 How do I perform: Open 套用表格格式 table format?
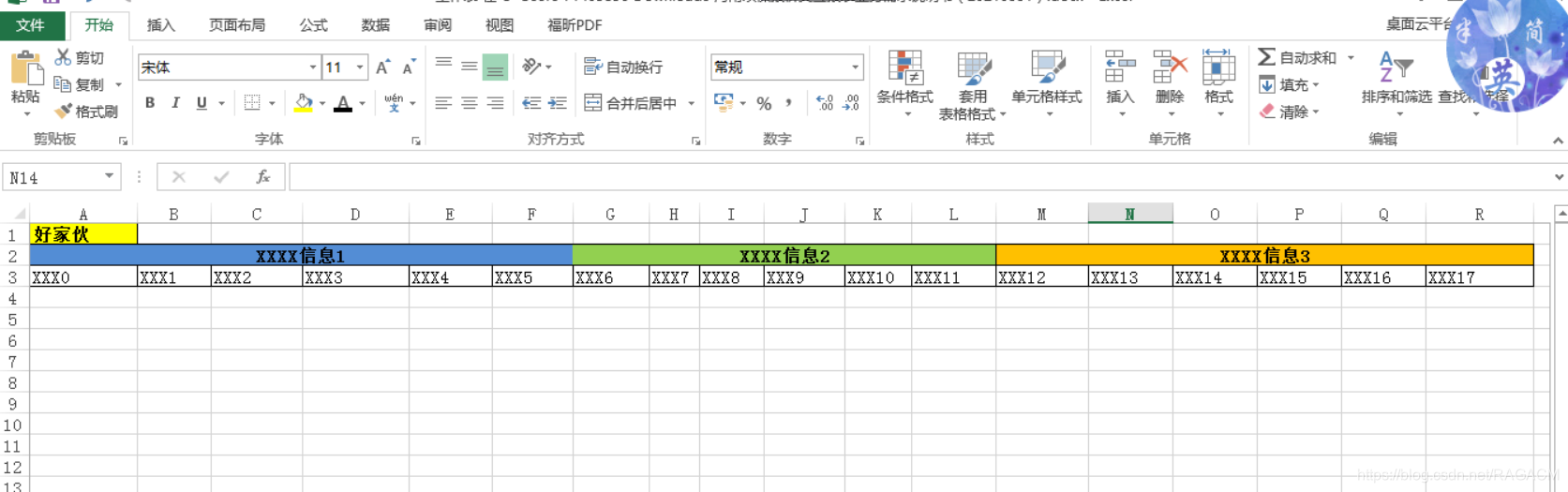(x=973, y=84)
